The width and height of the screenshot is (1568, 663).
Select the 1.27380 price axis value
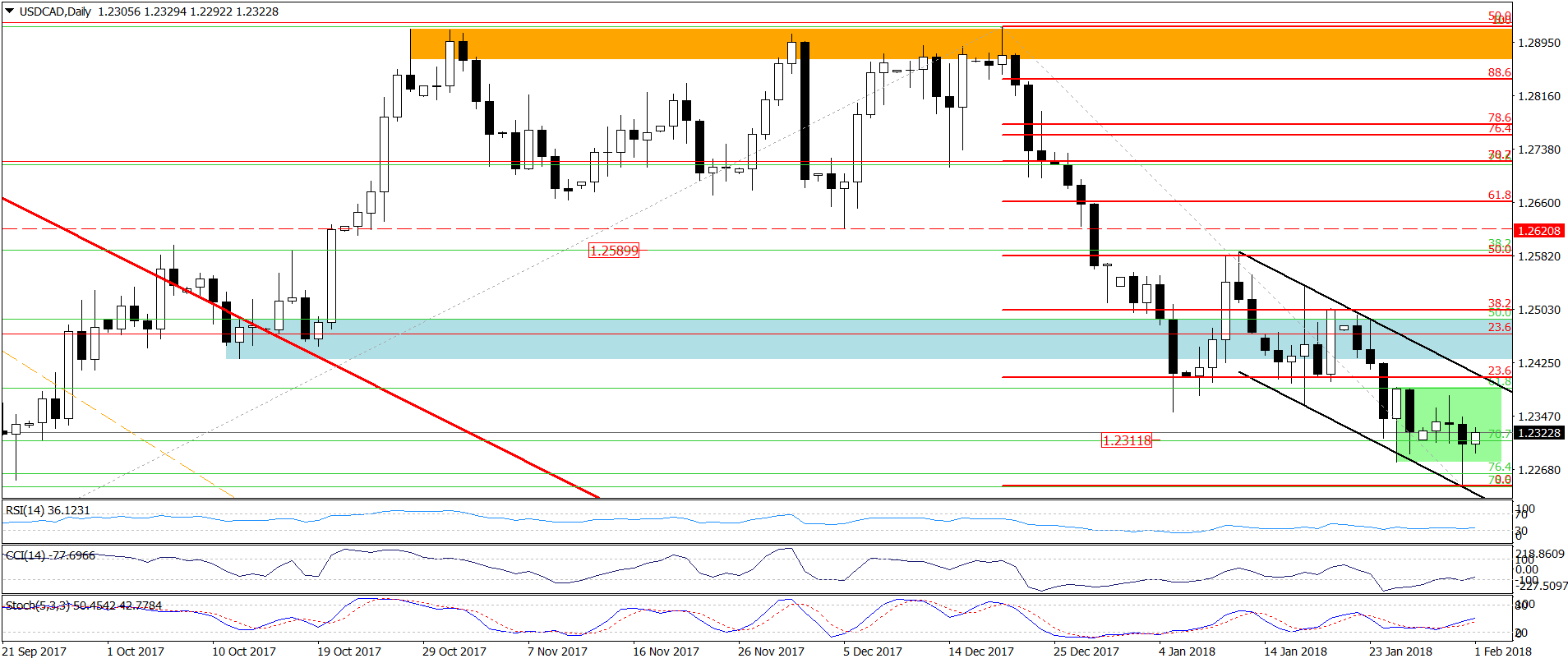1539,150
